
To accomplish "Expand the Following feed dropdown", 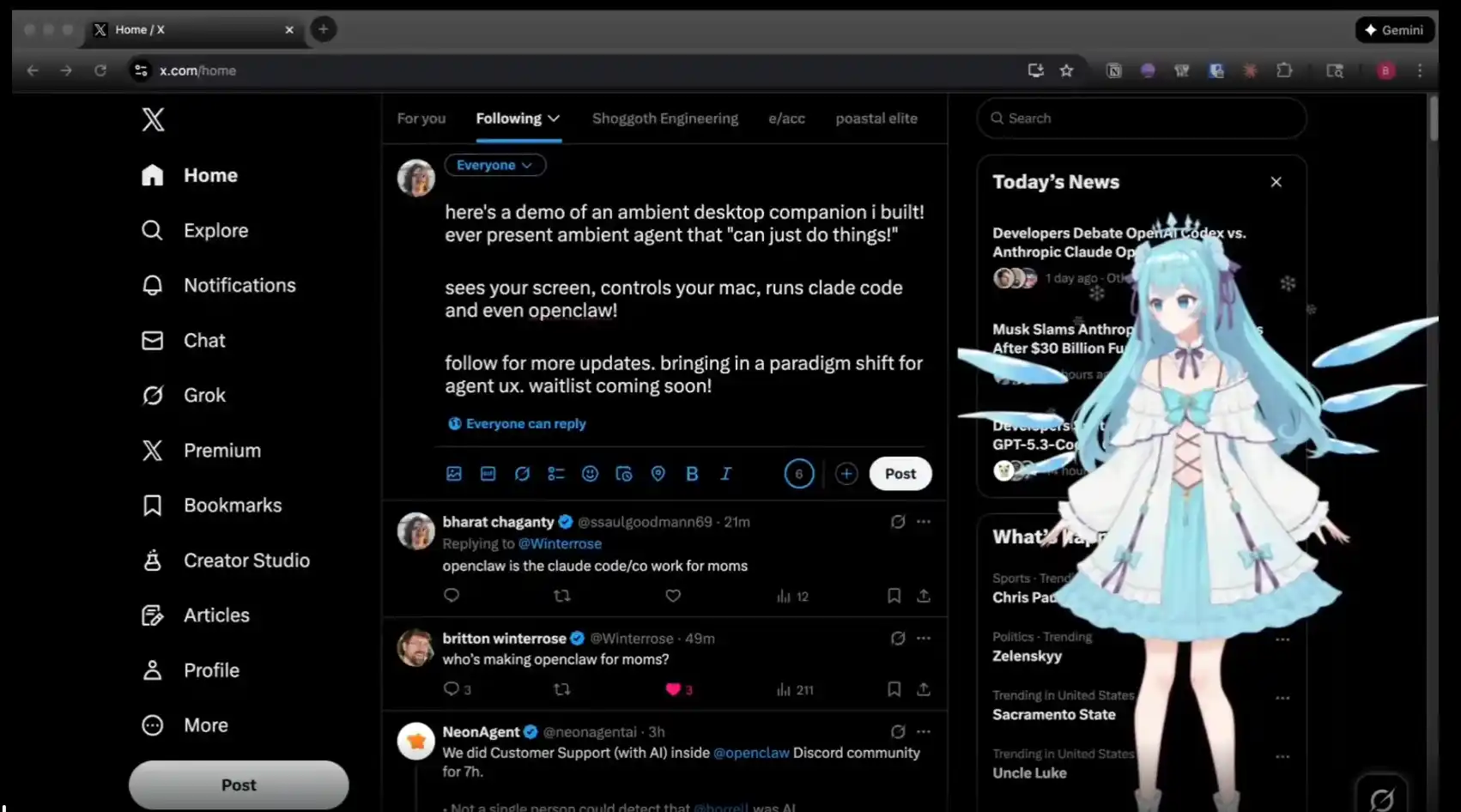I will [554, 118].
